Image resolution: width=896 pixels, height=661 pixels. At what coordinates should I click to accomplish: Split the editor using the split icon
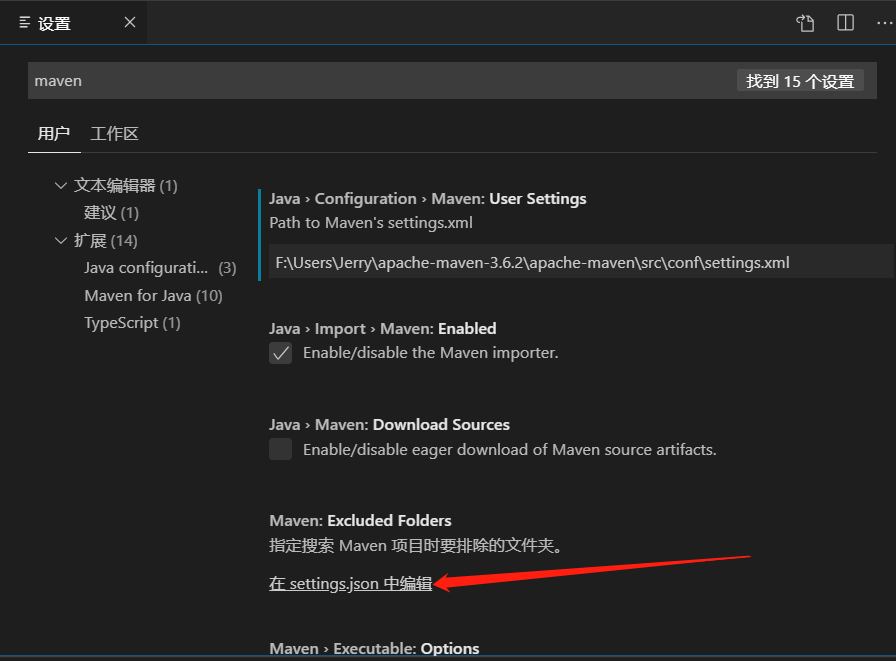(x=843, y=22)
